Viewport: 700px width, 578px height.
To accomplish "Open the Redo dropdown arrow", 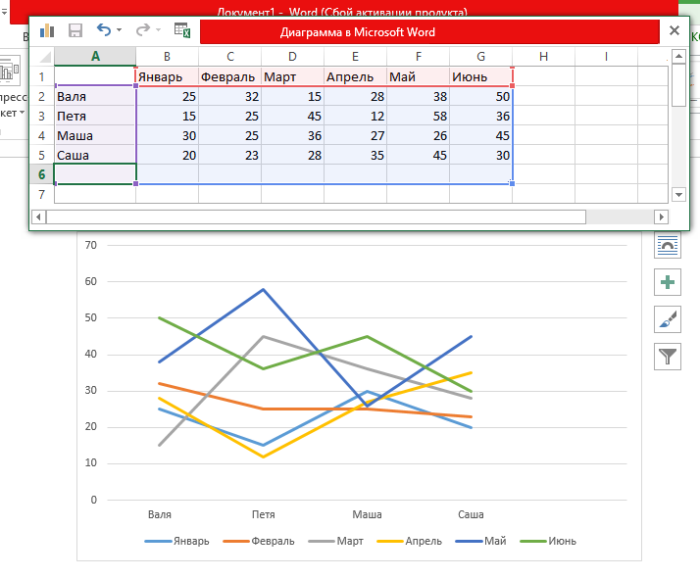I will coord(158,30).
